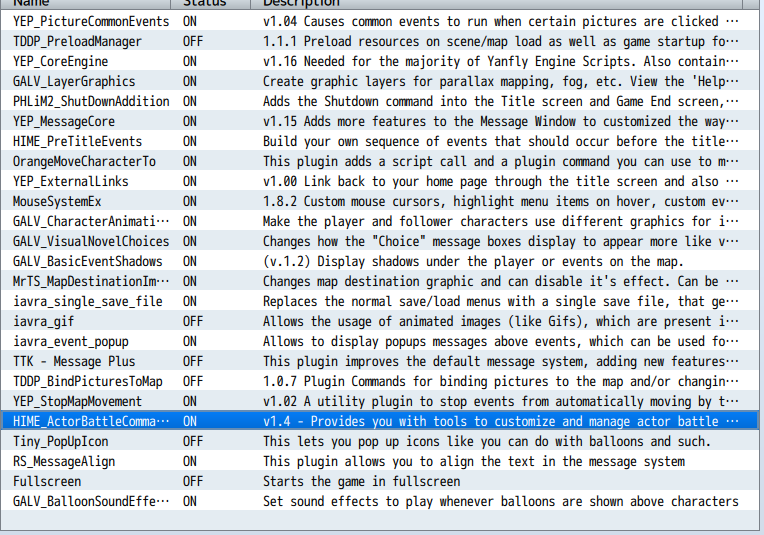Select the highlighted HIME_ActorBattleComma… plugin
The height and width of the screenshot is (535, 764).
(91, 421)
